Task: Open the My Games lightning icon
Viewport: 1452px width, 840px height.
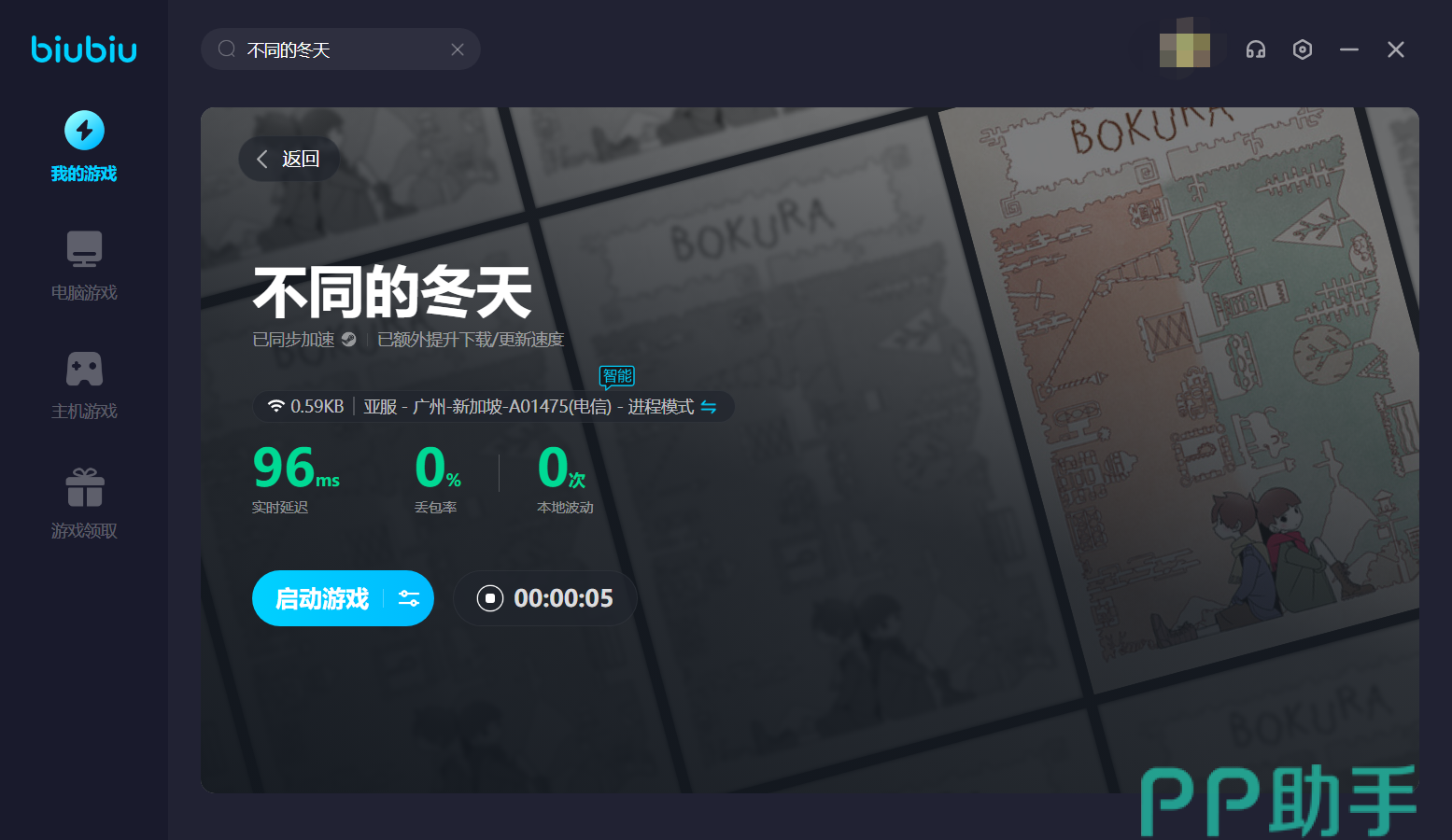Action: tap(84, 131)
